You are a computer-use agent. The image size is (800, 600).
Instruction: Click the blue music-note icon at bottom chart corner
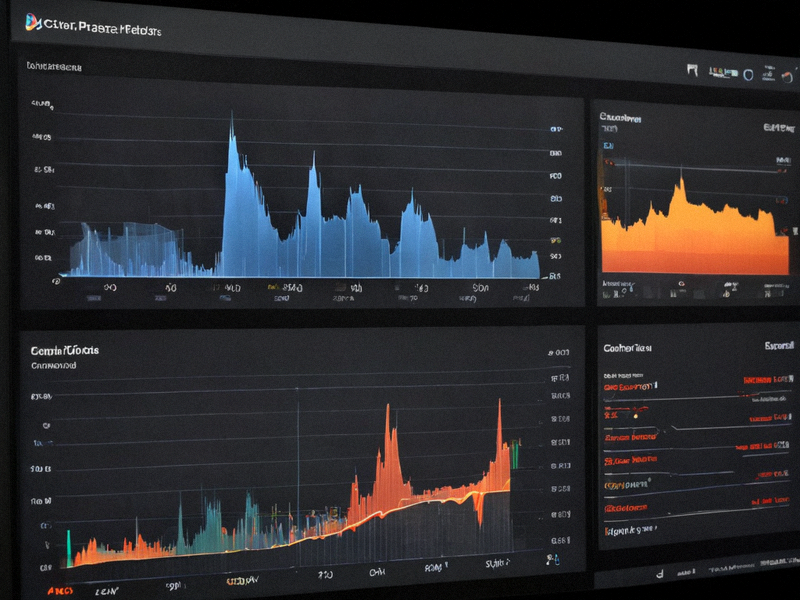553,560
